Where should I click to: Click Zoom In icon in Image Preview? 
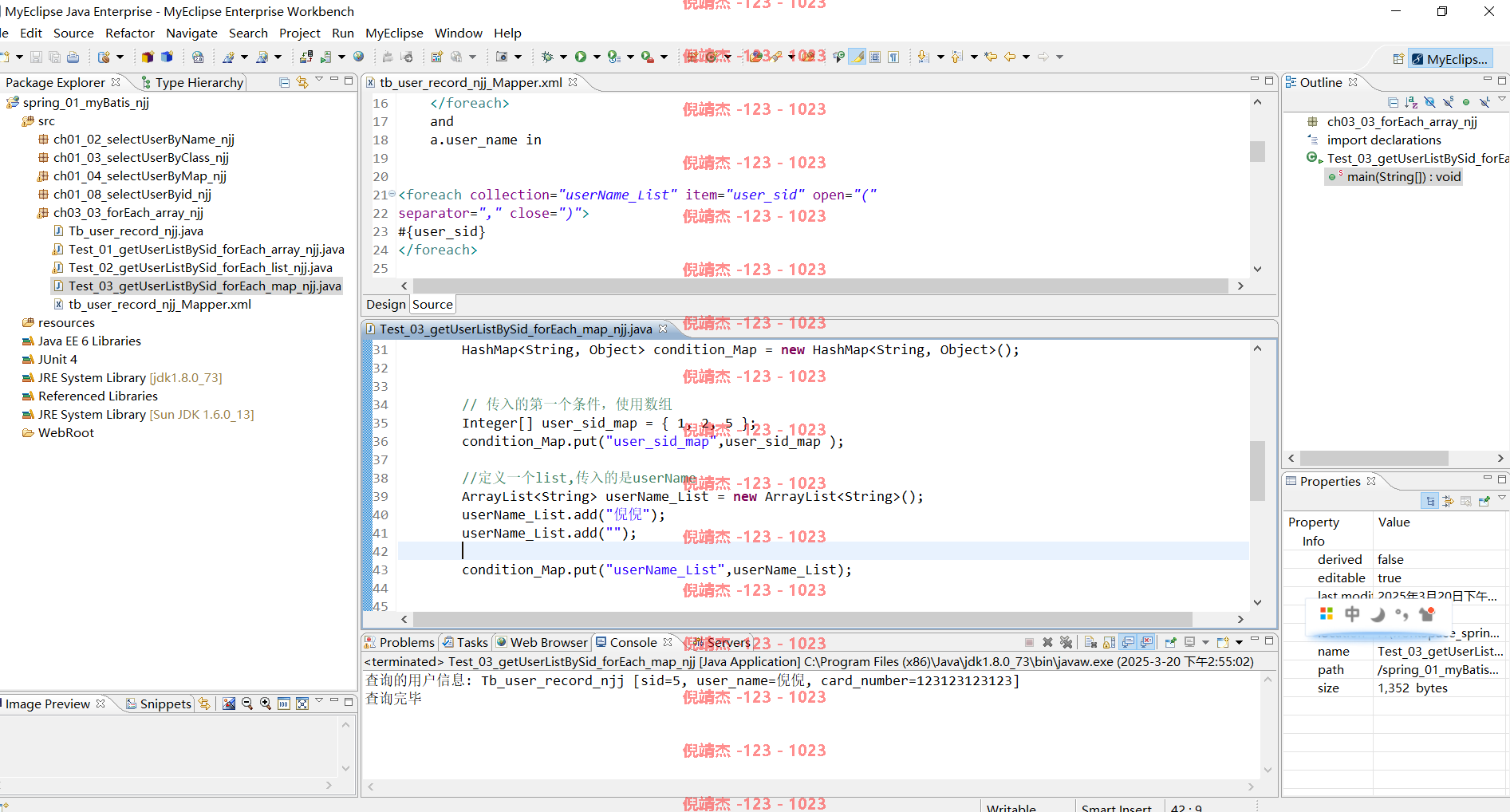[266, 704]
